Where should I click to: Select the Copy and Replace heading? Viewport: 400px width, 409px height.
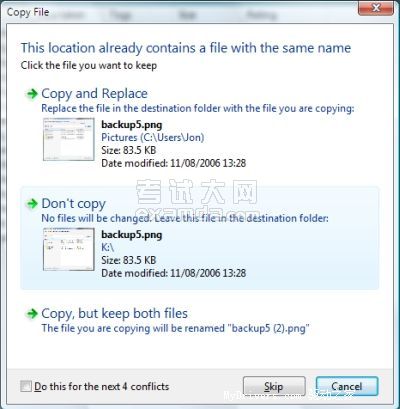(x=94, y=94)
